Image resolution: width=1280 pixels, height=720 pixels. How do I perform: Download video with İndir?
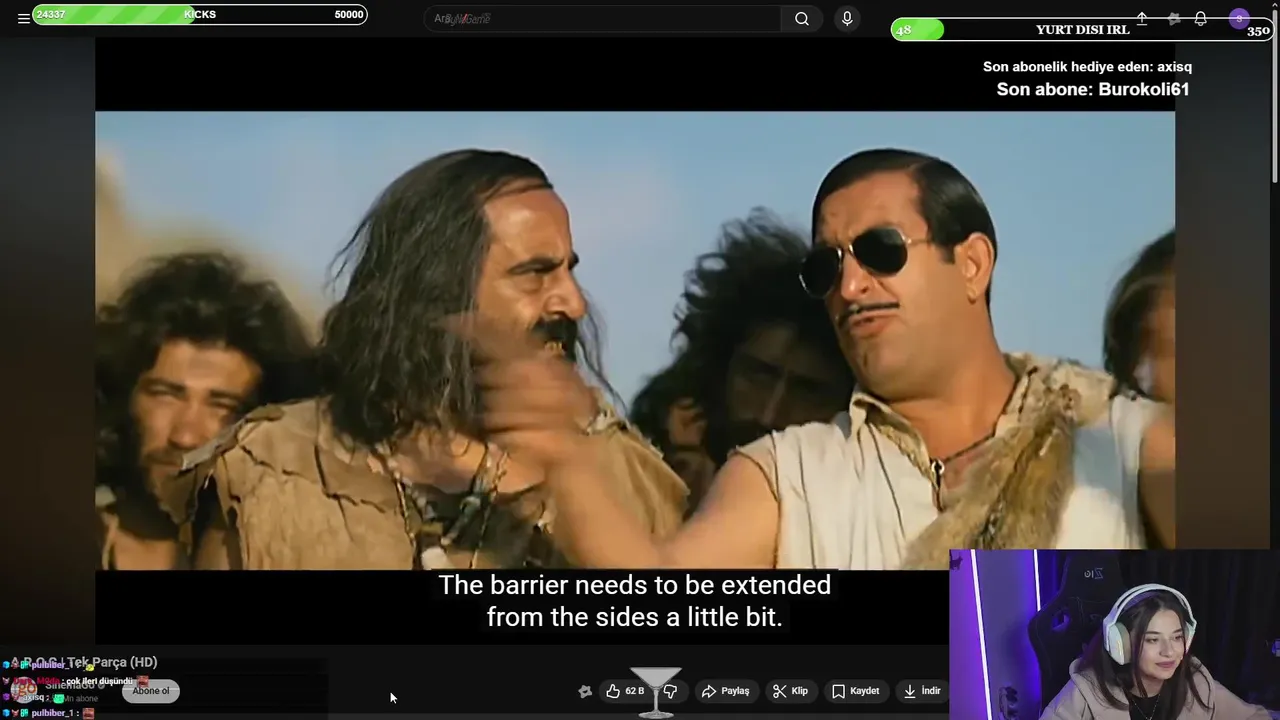tap(922, 691)
